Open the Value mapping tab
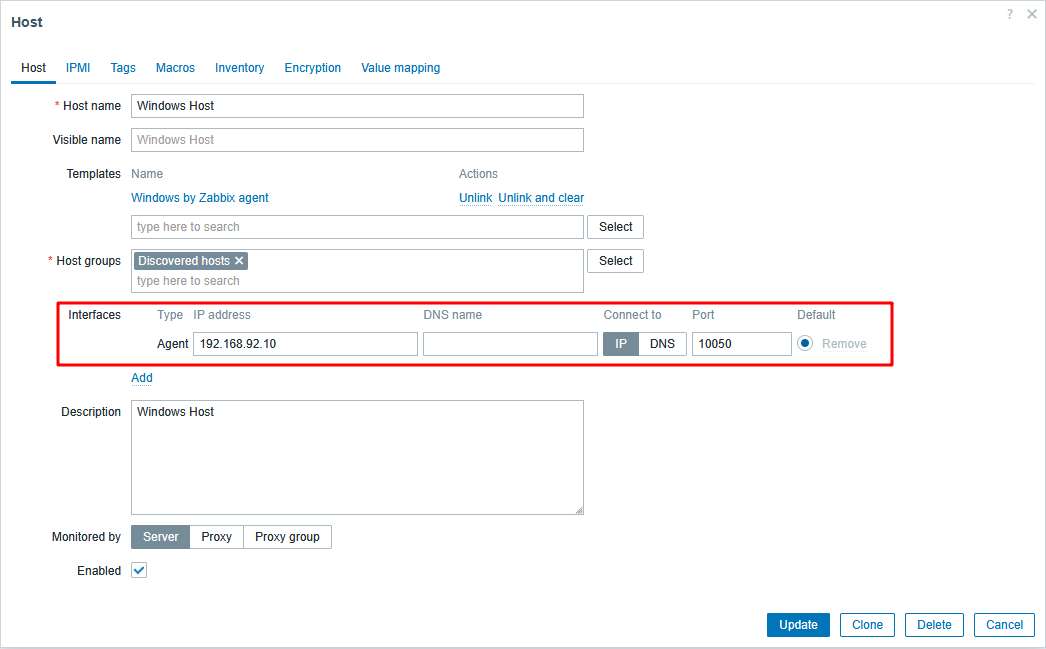Screen dimensions: 1046x649 tap(400, 68)
